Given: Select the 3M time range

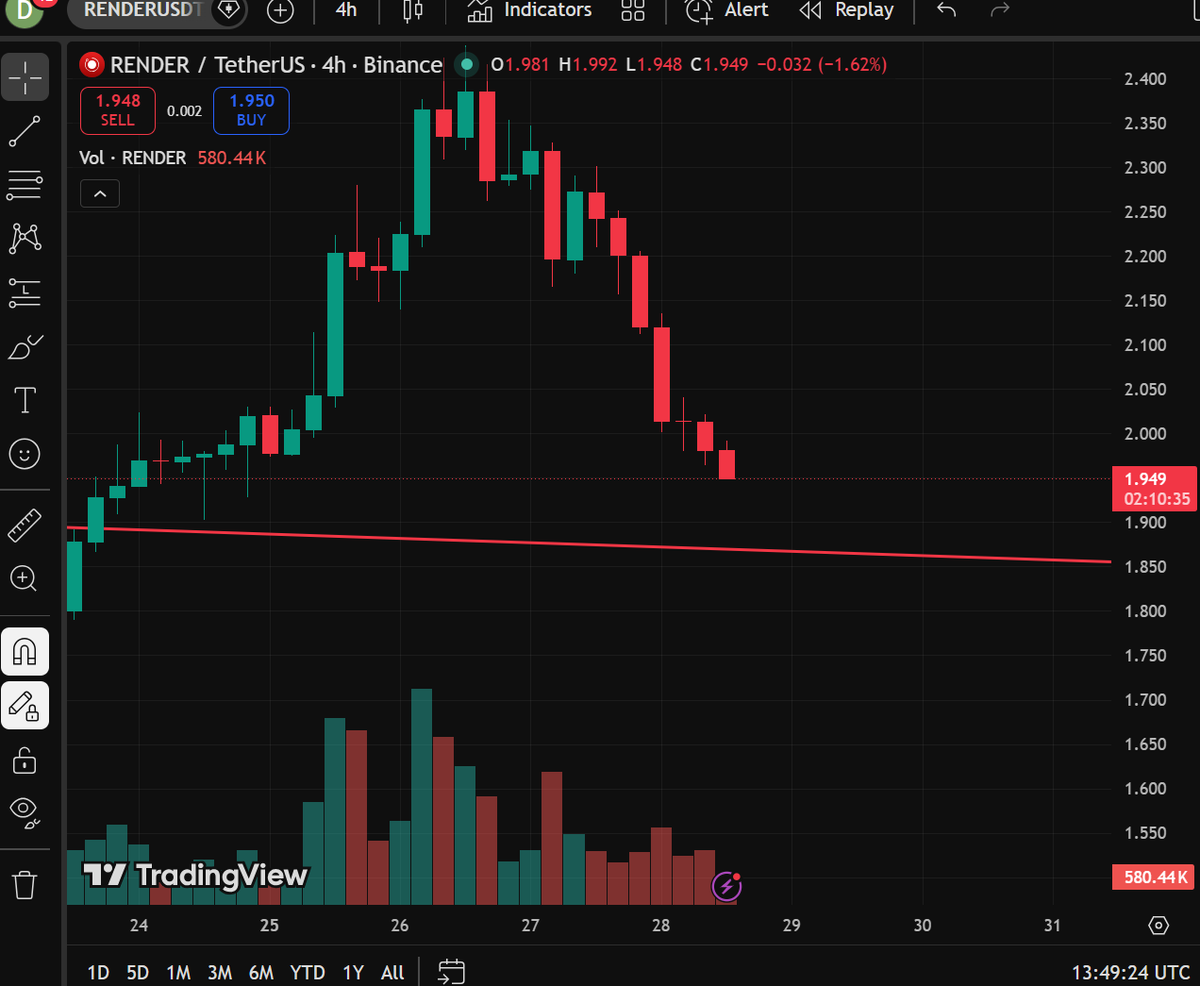Looking at the screenshot, I should click(220, 972).
